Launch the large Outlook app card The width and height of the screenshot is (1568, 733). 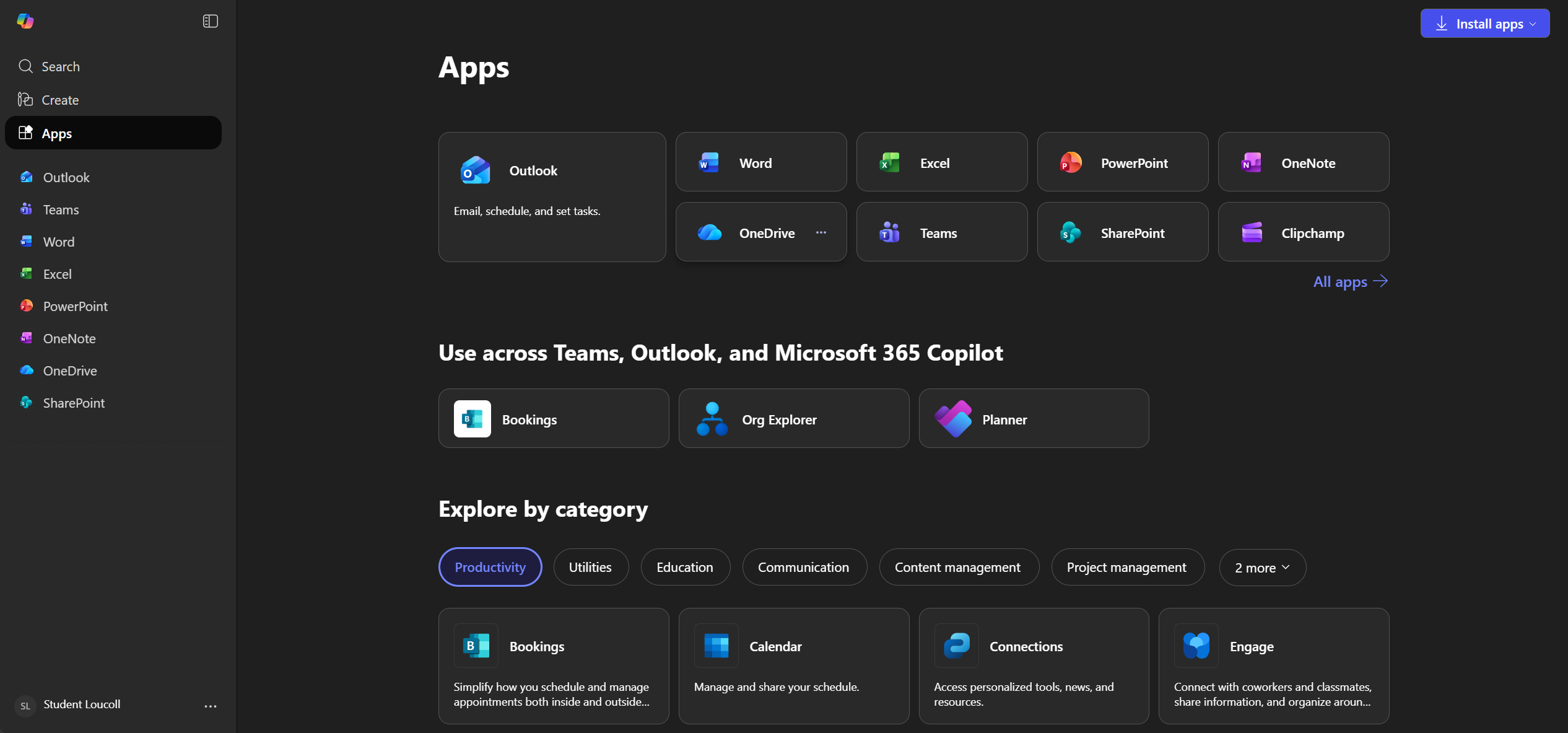[x=552, y=197]
